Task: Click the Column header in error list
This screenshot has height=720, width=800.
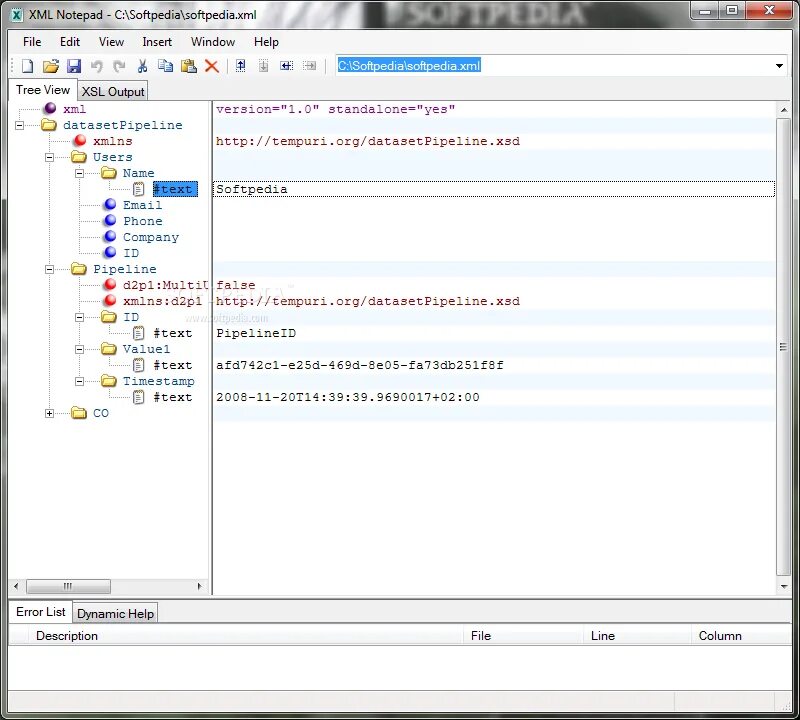Action: pos(741,636)
